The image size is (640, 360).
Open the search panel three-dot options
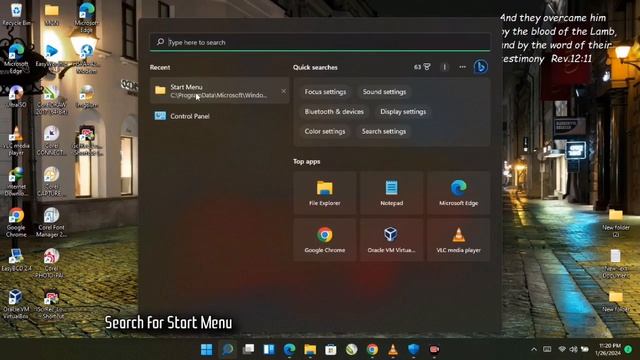[x=462, y=67]
